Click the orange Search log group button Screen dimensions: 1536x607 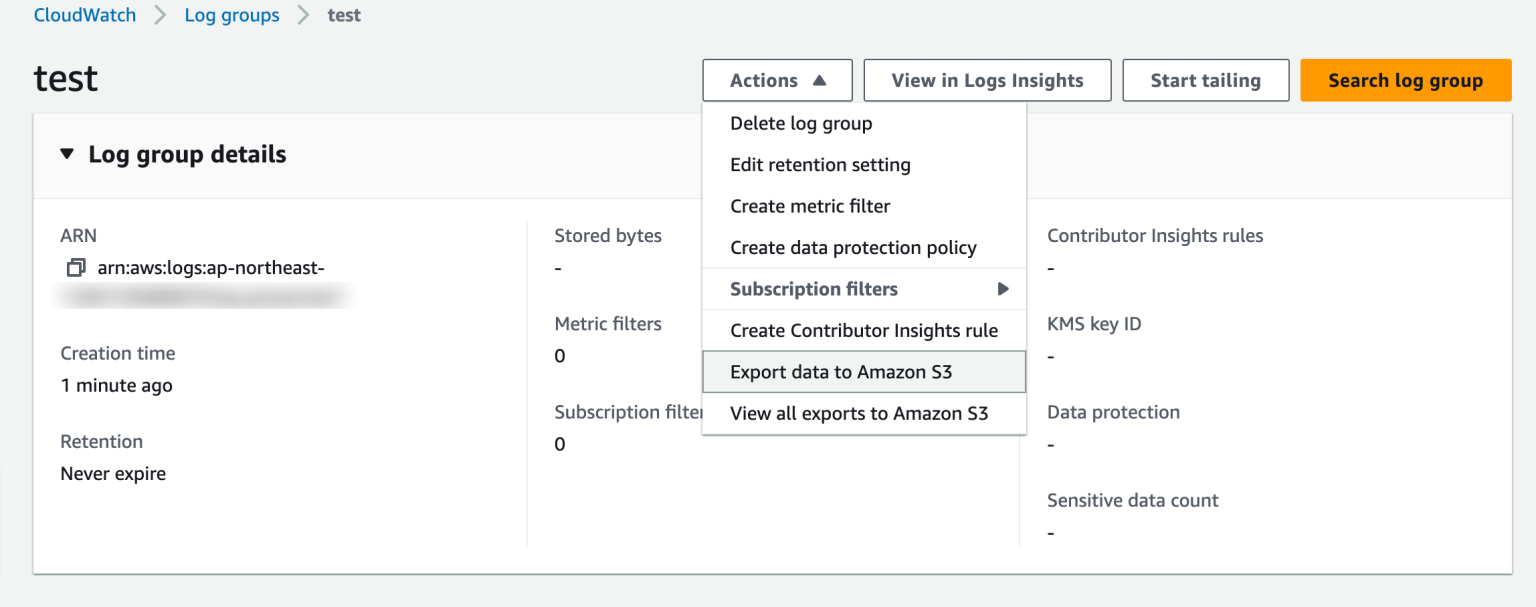coord(1405,81)
